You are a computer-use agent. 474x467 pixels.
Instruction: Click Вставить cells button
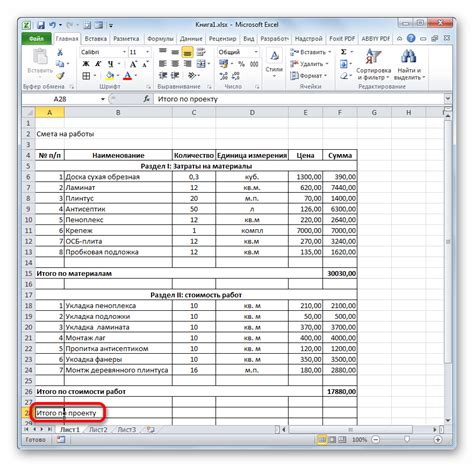click(310, 52)
